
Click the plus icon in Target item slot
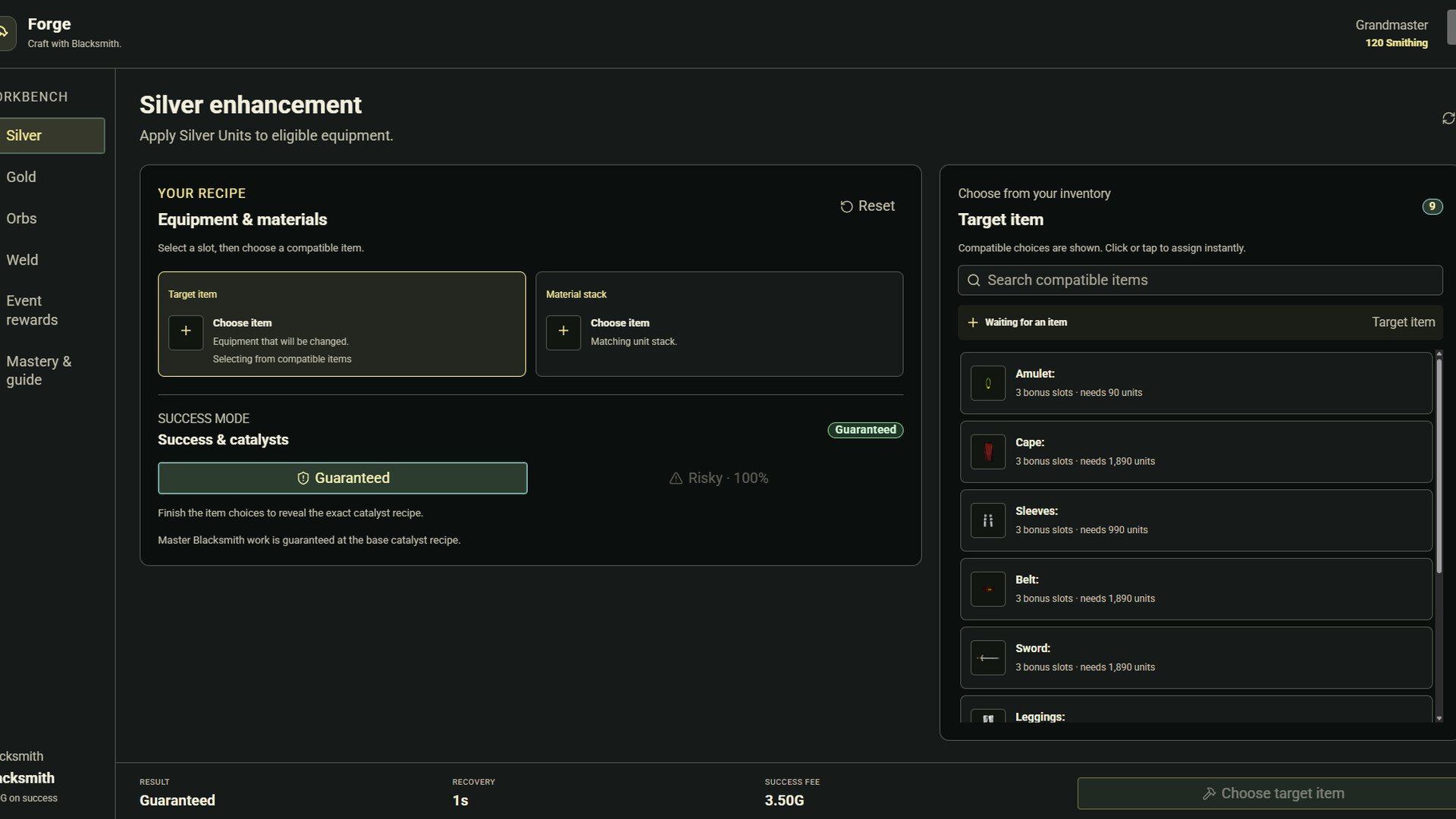[186, 332]
